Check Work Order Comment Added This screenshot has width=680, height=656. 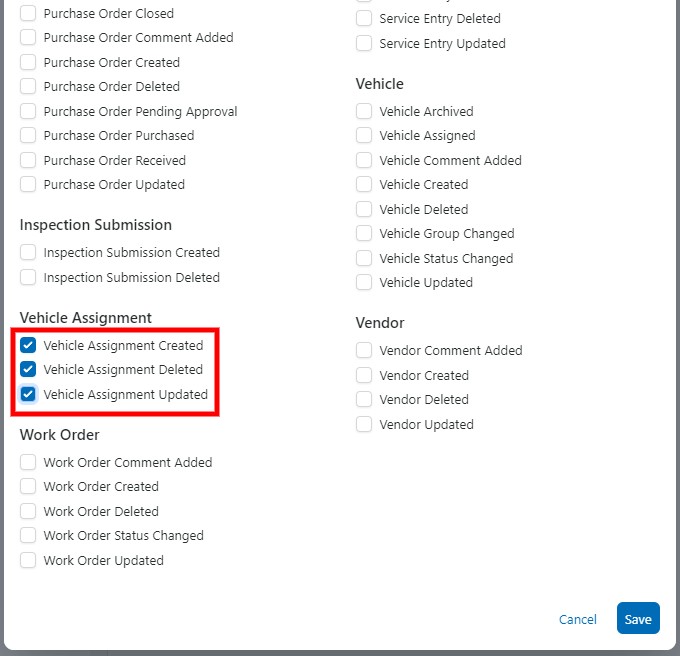point(28,462)
